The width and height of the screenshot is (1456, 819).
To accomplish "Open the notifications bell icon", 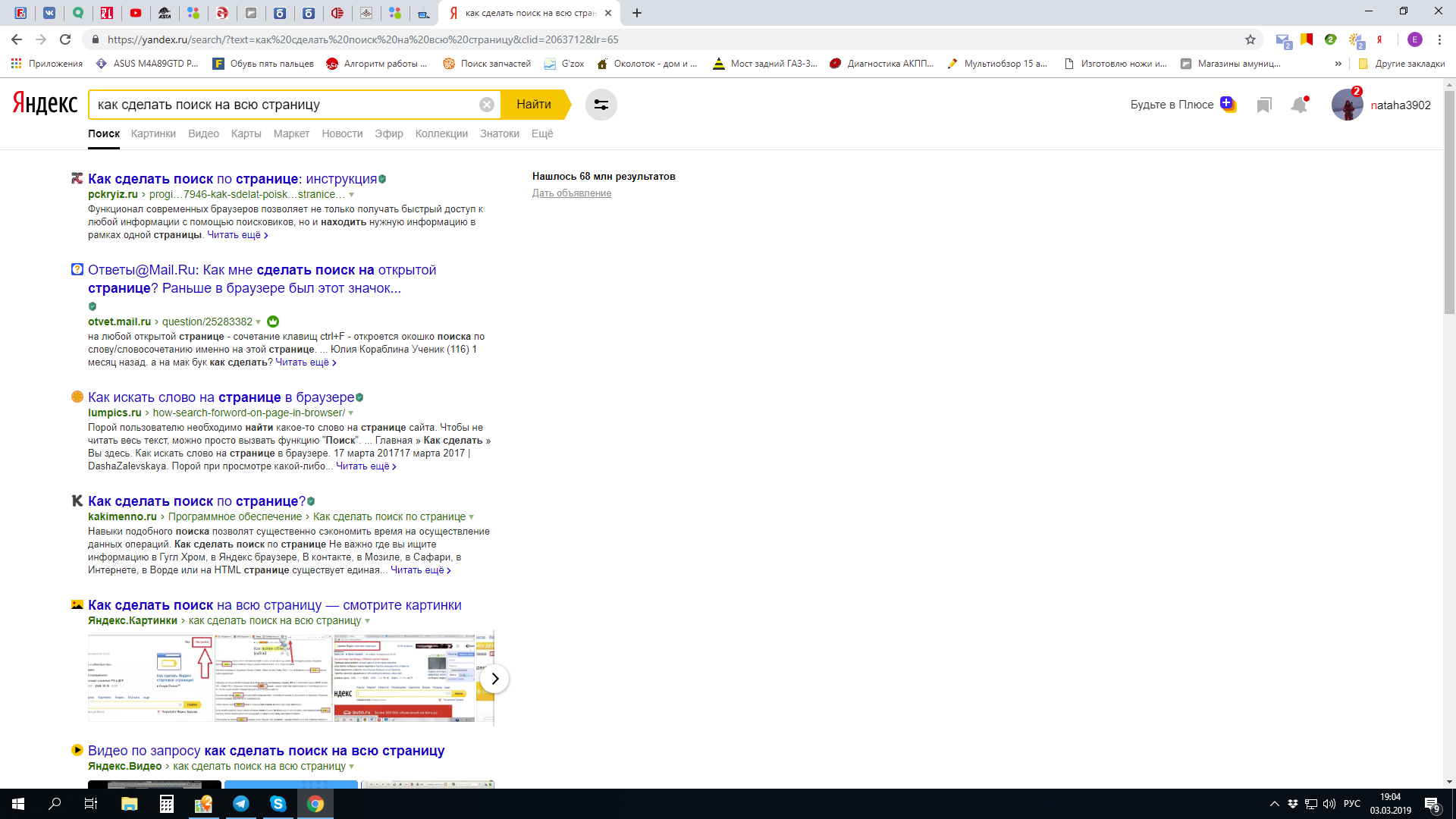I will pyautogui.click(x=1299, y=105).
